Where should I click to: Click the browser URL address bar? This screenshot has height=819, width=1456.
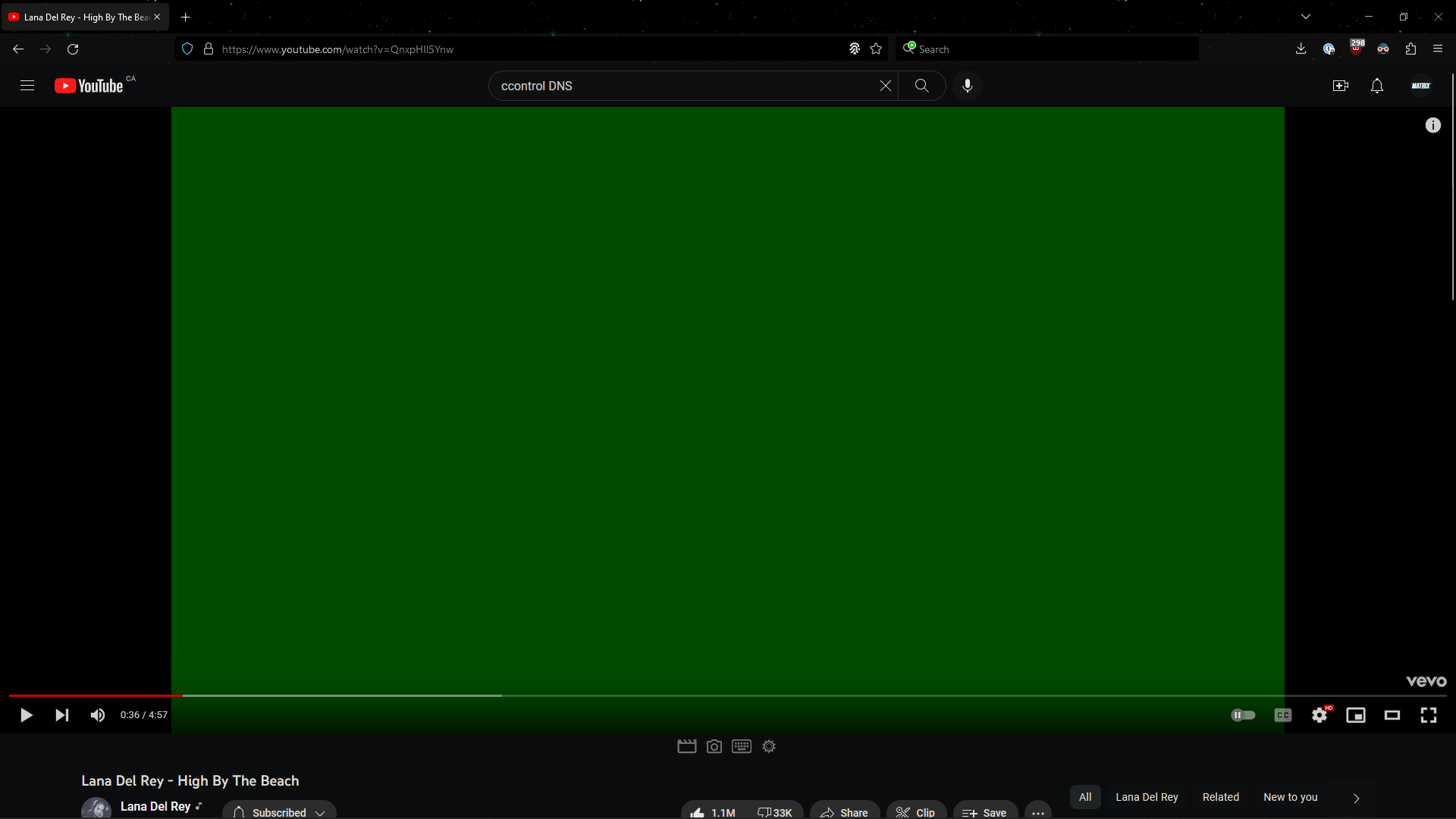coord(531,49)
